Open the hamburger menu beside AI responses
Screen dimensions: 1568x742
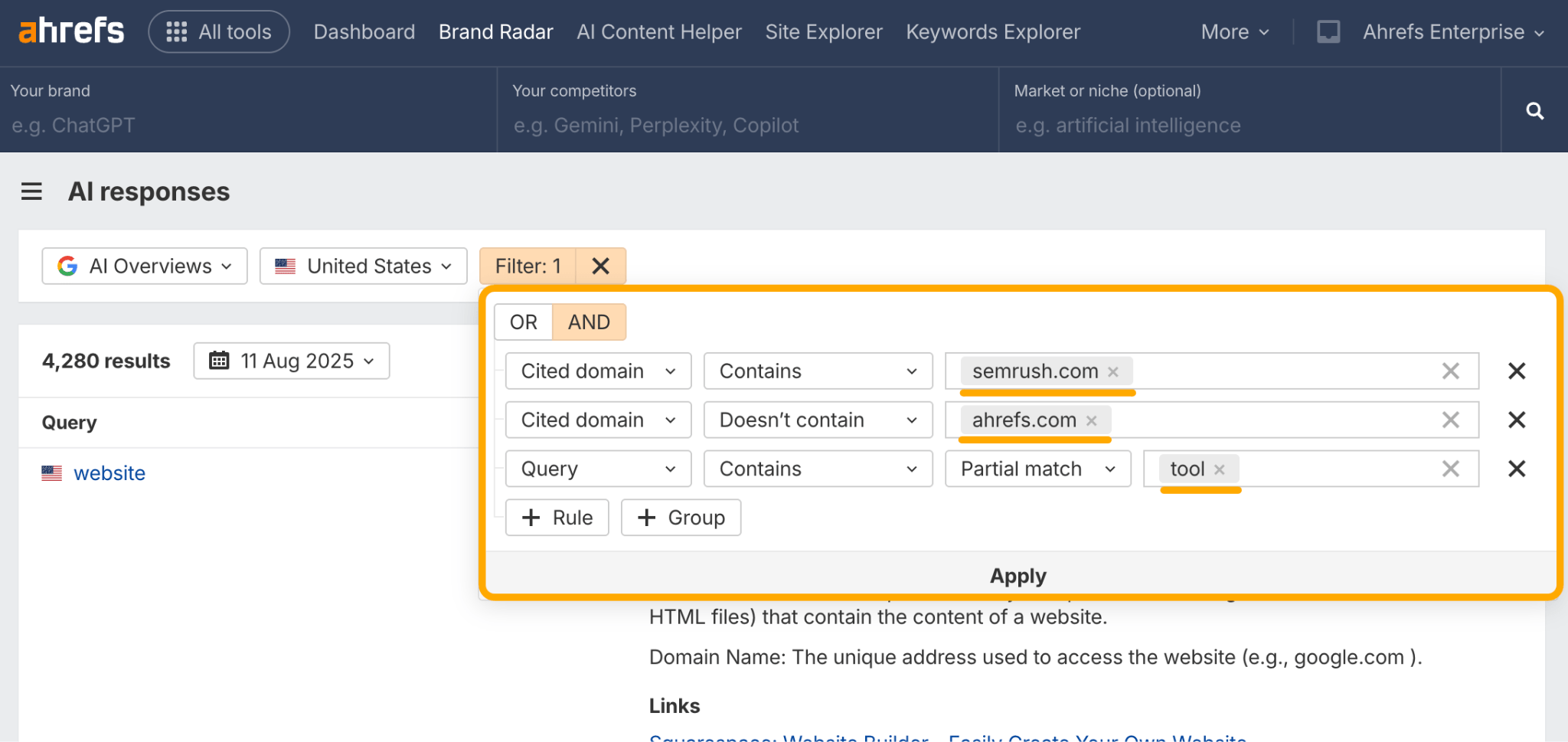coord(31,191)
